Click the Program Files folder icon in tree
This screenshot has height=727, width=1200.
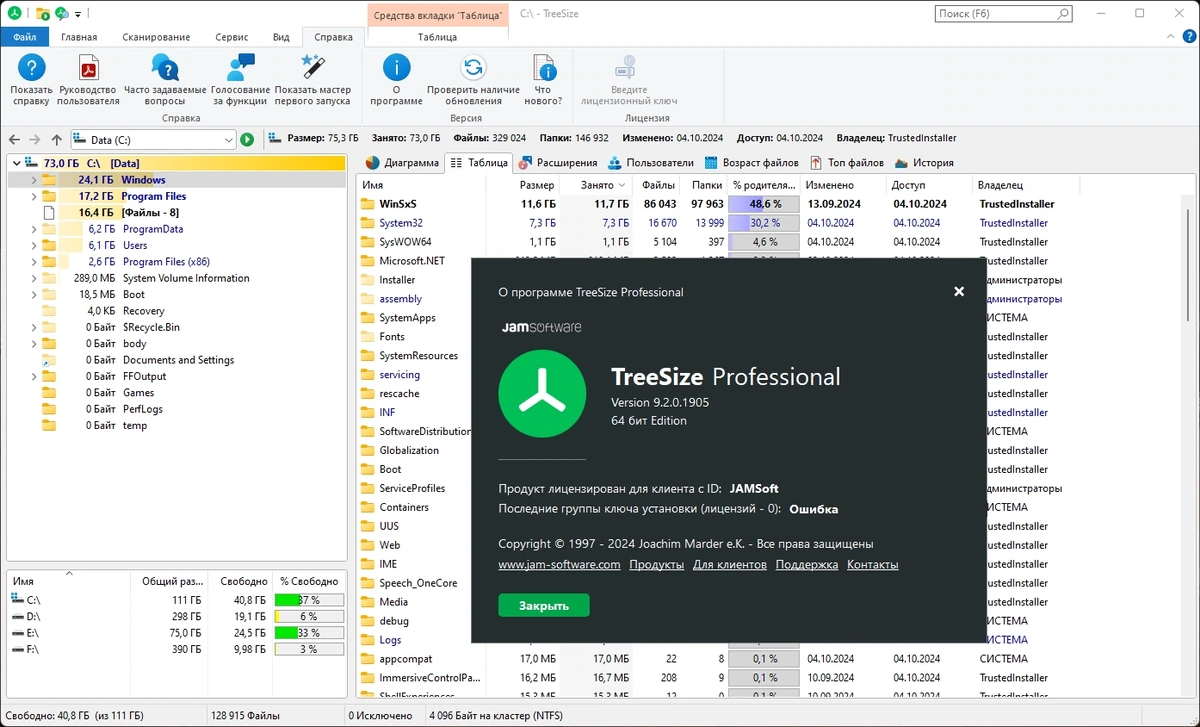click(x=49, y=196)
